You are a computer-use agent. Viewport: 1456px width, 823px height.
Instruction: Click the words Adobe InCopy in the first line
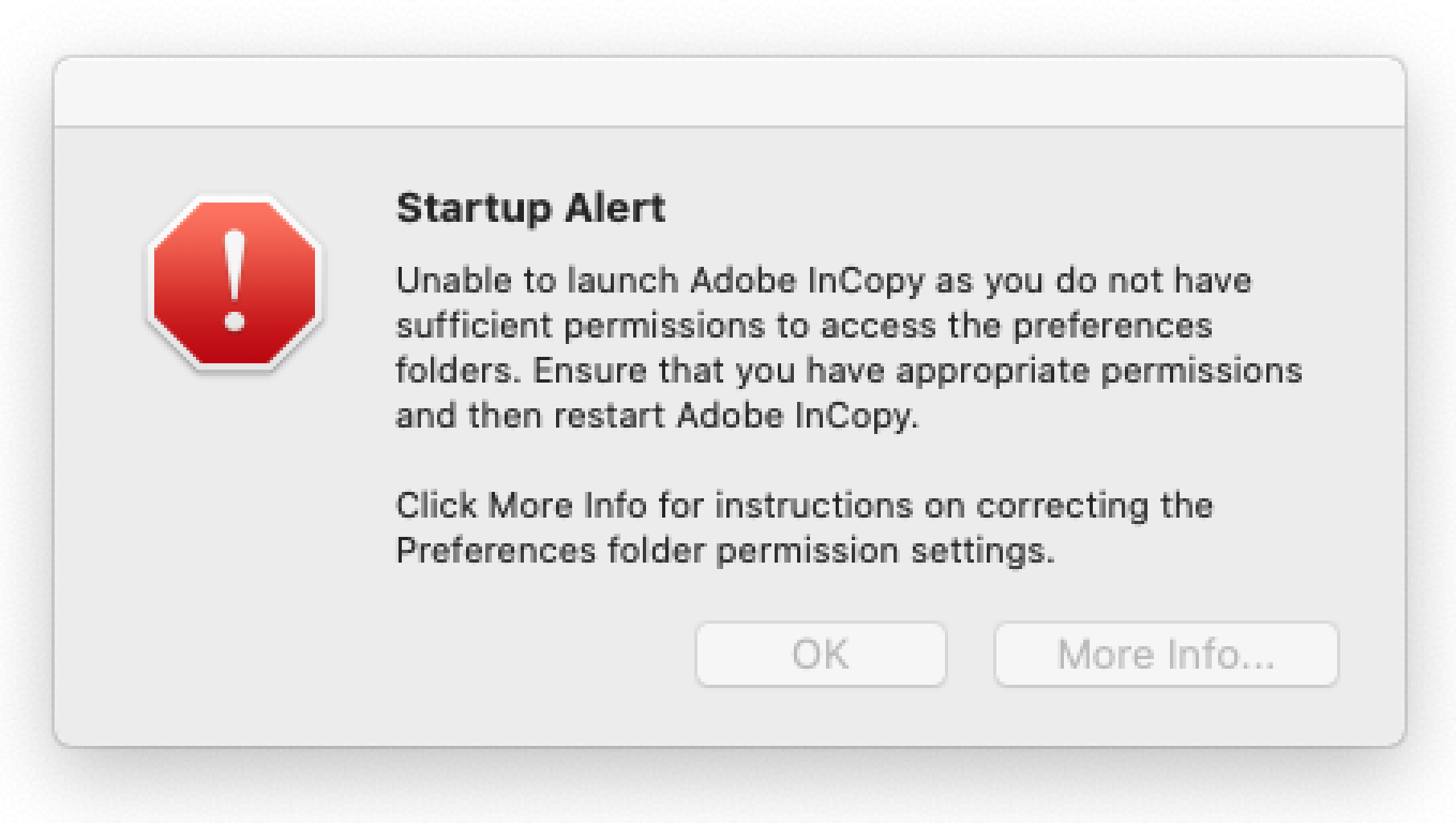point(807,281)
